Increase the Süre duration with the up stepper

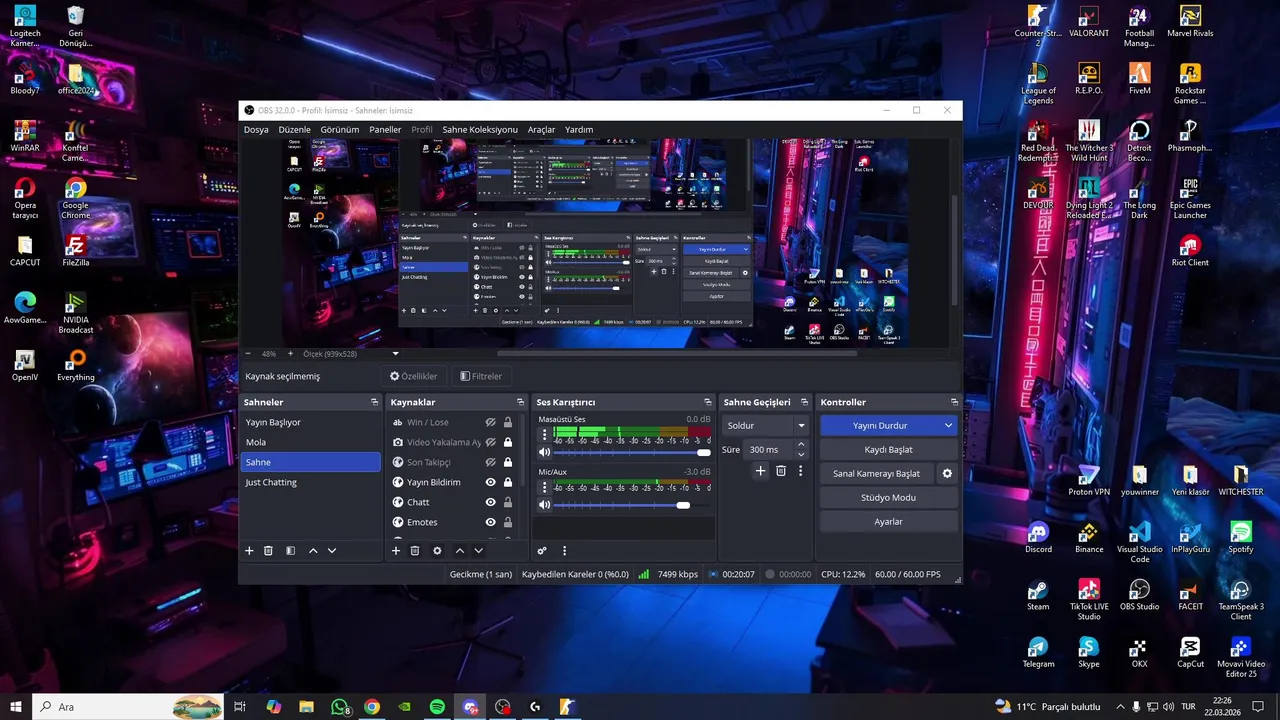[801, 445]
